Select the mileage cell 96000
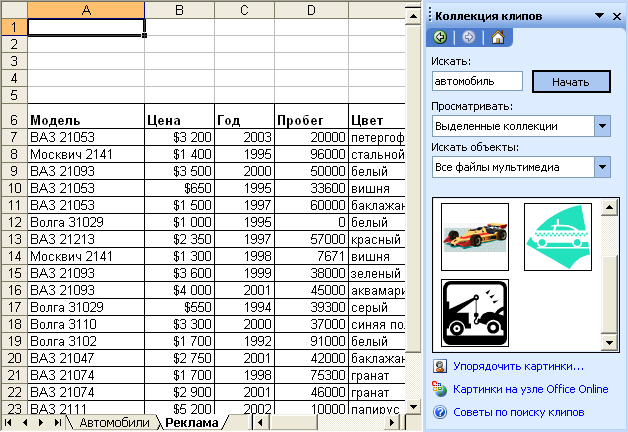 311,154
